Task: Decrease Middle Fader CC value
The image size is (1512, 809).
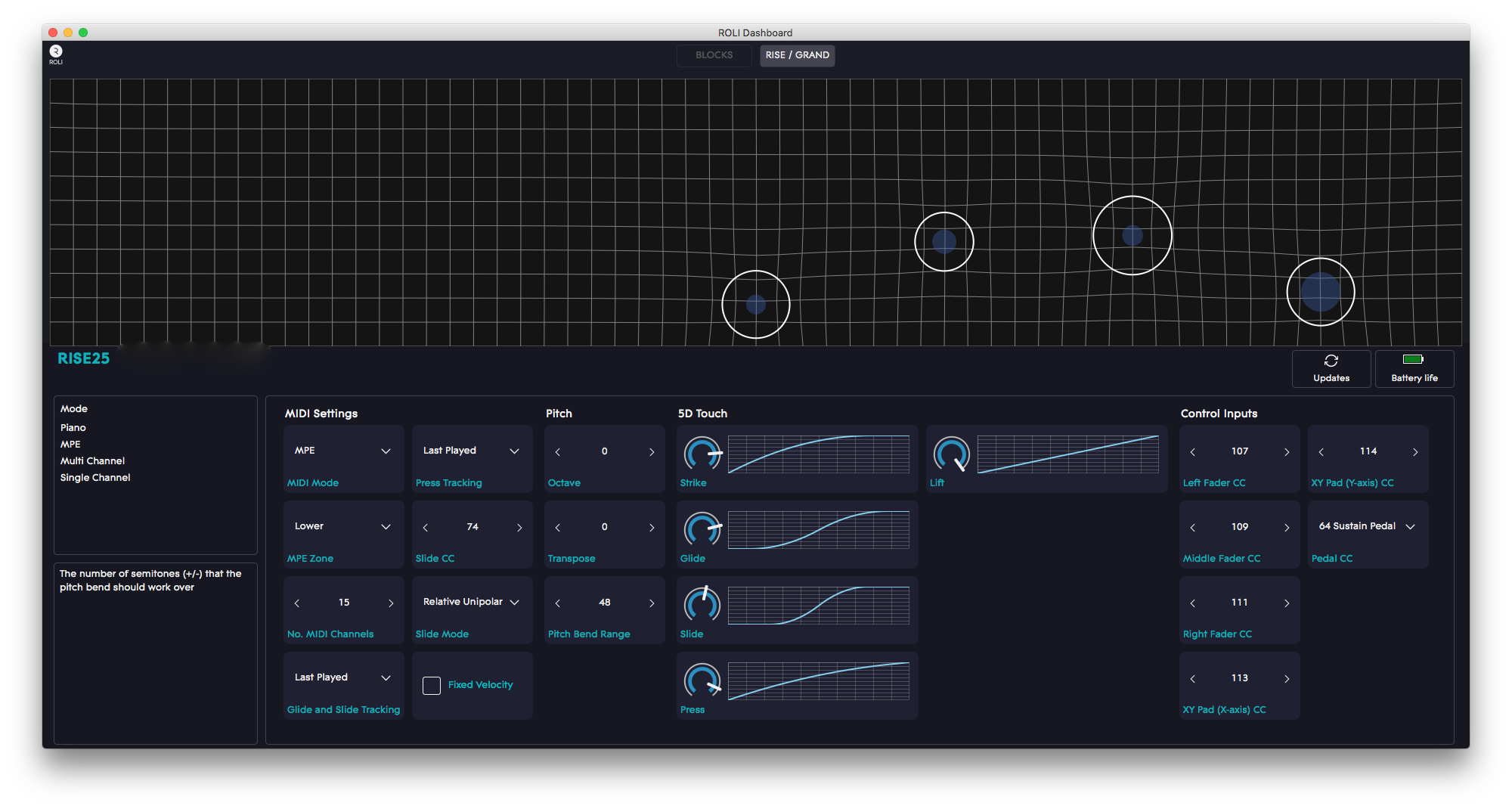Action: (x=1193, y=528)
